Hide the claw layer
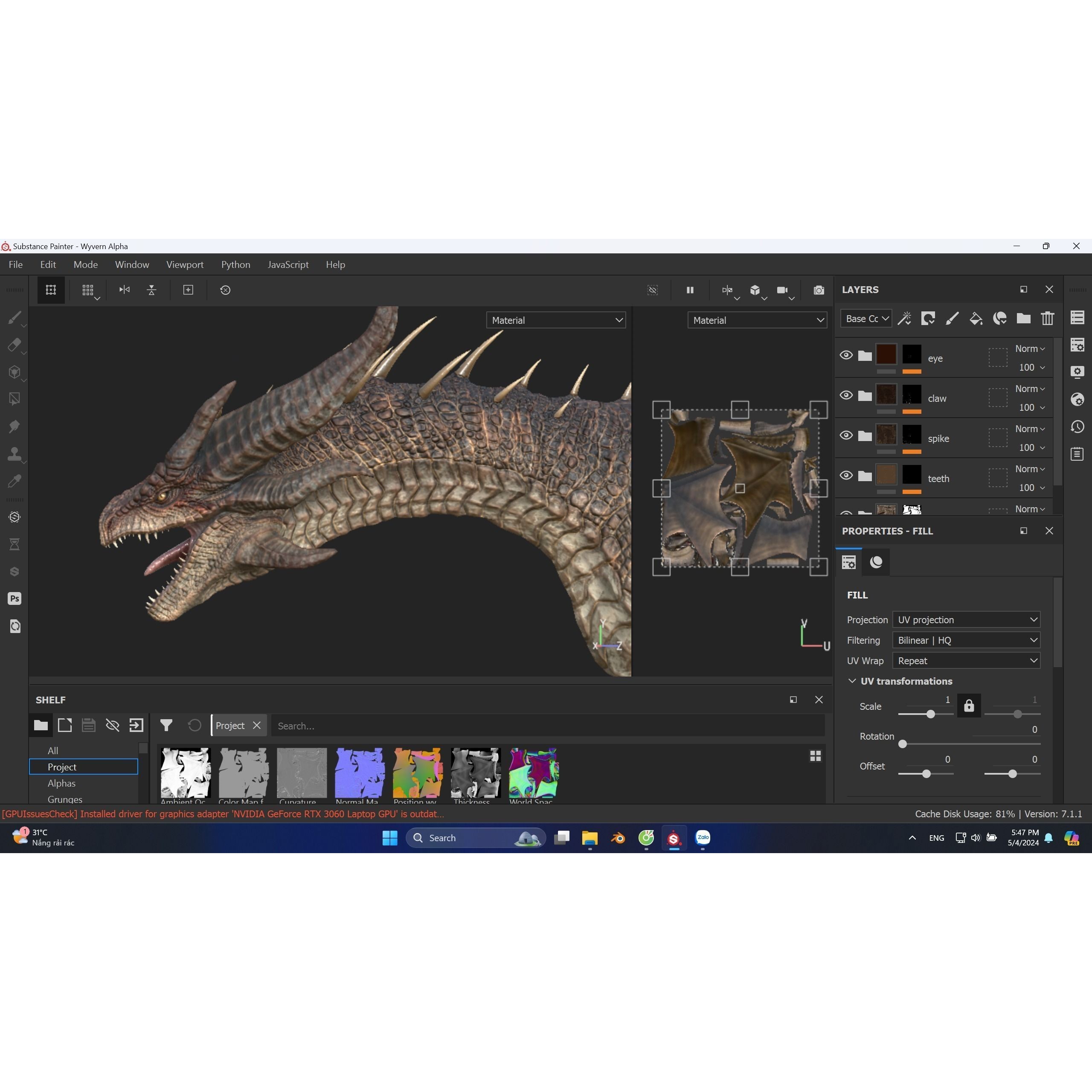 846,395
